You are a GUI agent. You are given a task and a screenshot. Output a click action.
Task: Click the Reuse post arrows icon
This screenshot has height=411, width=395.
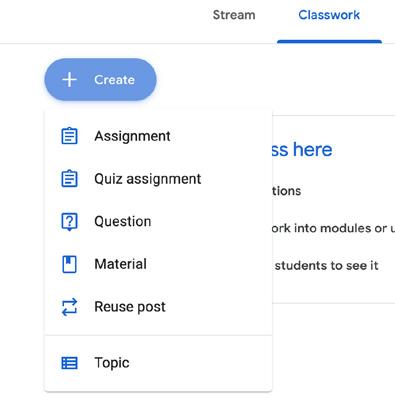[x=69, y=307]
